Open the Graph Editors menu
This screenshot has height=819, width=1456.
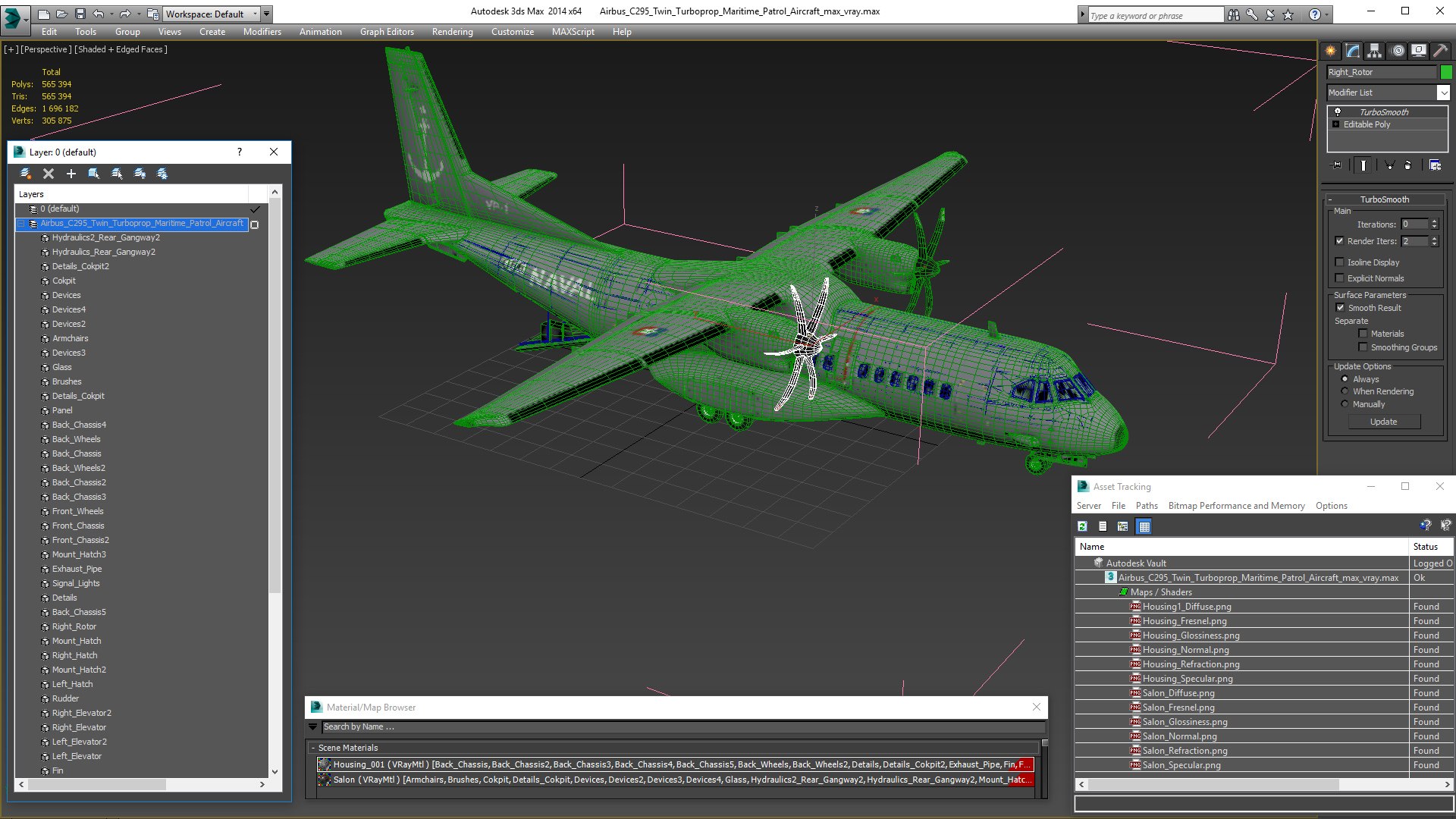pyautogui.click(x=387, y=32)
